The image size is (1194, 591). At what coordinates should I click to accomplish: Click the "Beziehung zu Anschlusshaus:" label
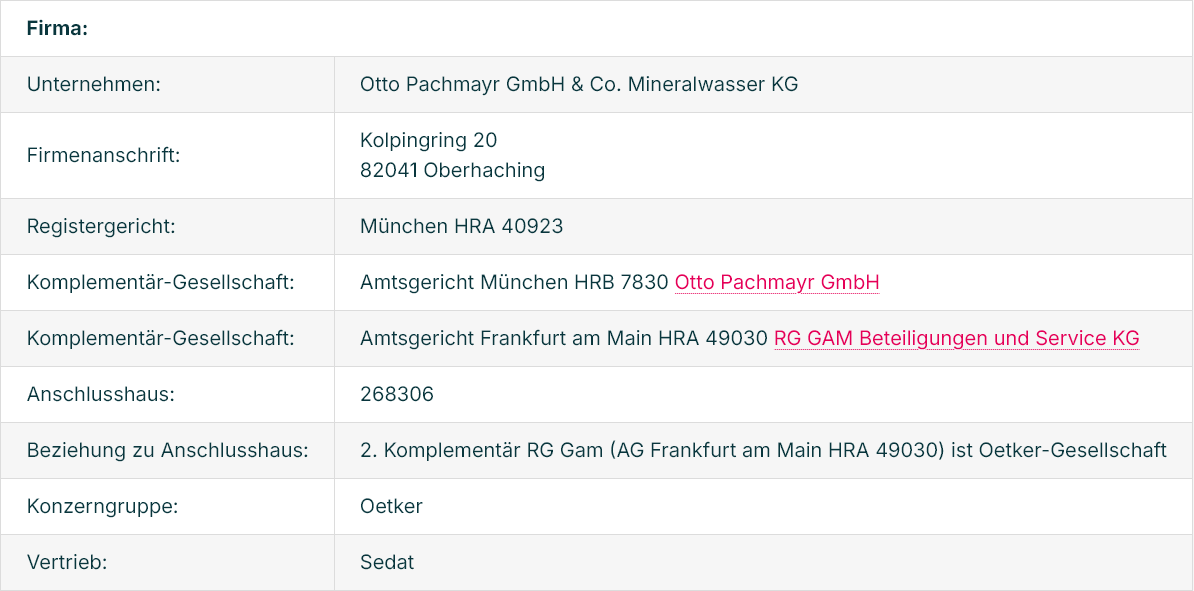pos(167,451)
